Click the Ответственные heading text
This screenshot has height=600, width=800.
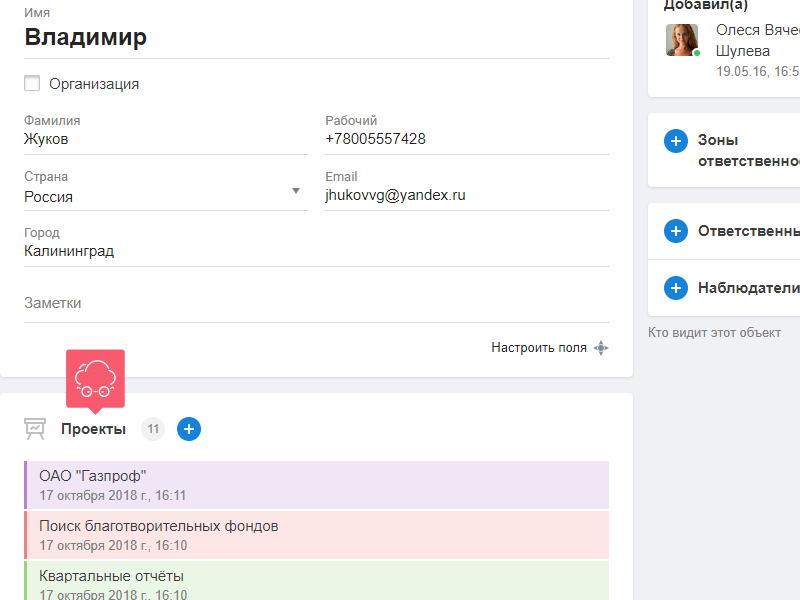[748, 231]
